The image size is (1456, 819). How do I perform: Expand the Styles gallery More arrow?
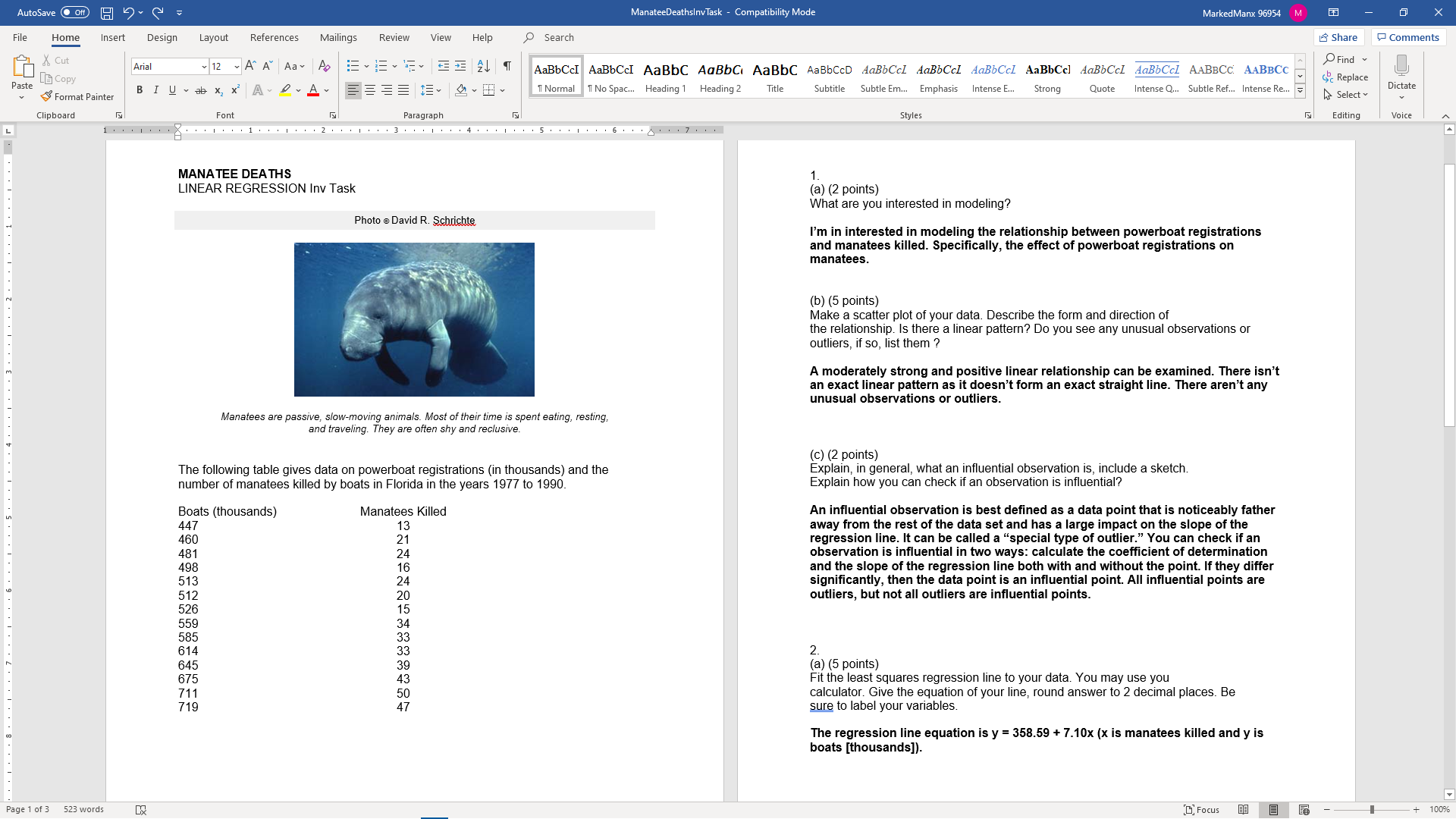pos(1300,91)
